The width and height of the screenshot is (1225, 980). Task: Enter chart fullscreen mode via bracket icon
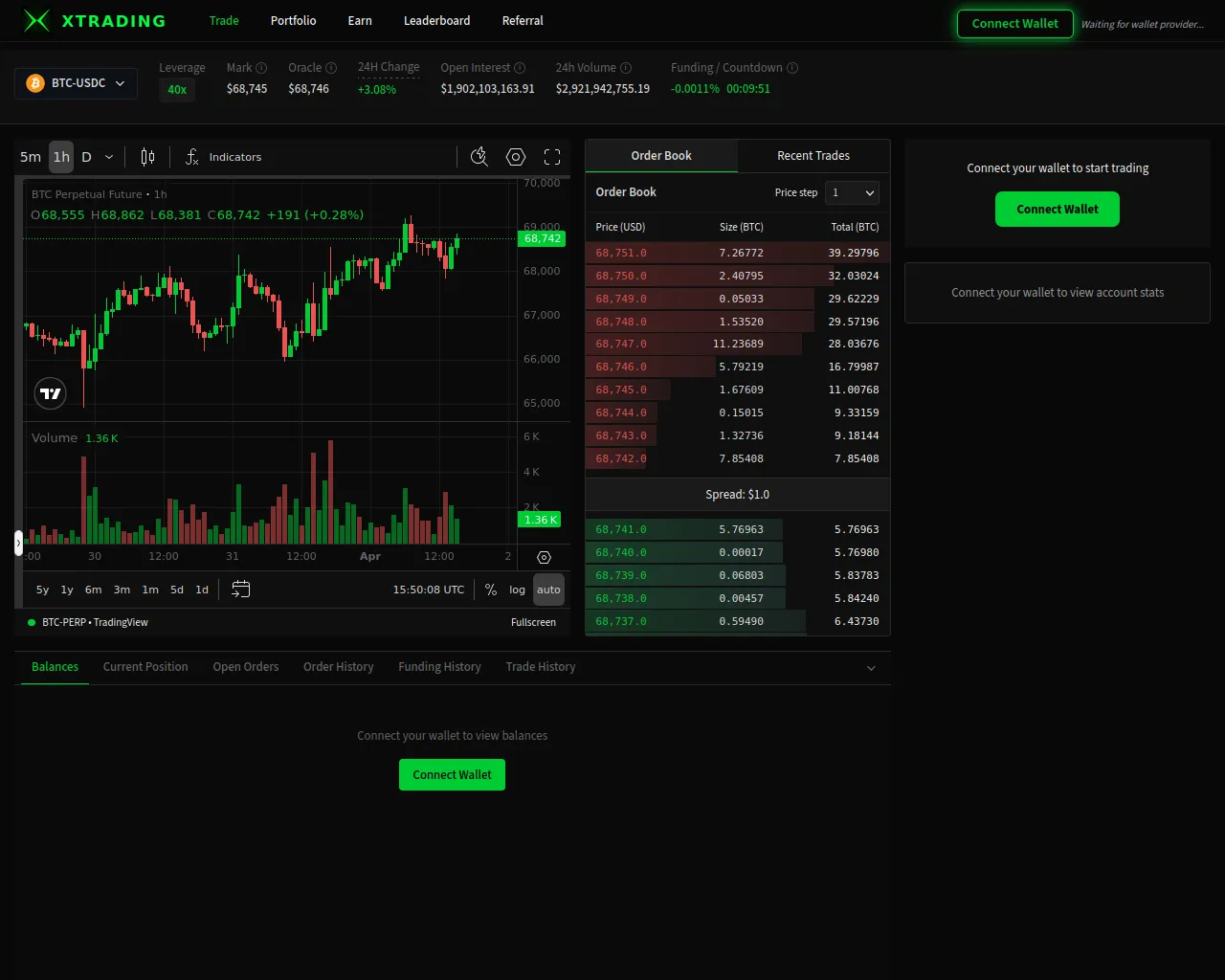pyautogui.click(x=552, y=157)
